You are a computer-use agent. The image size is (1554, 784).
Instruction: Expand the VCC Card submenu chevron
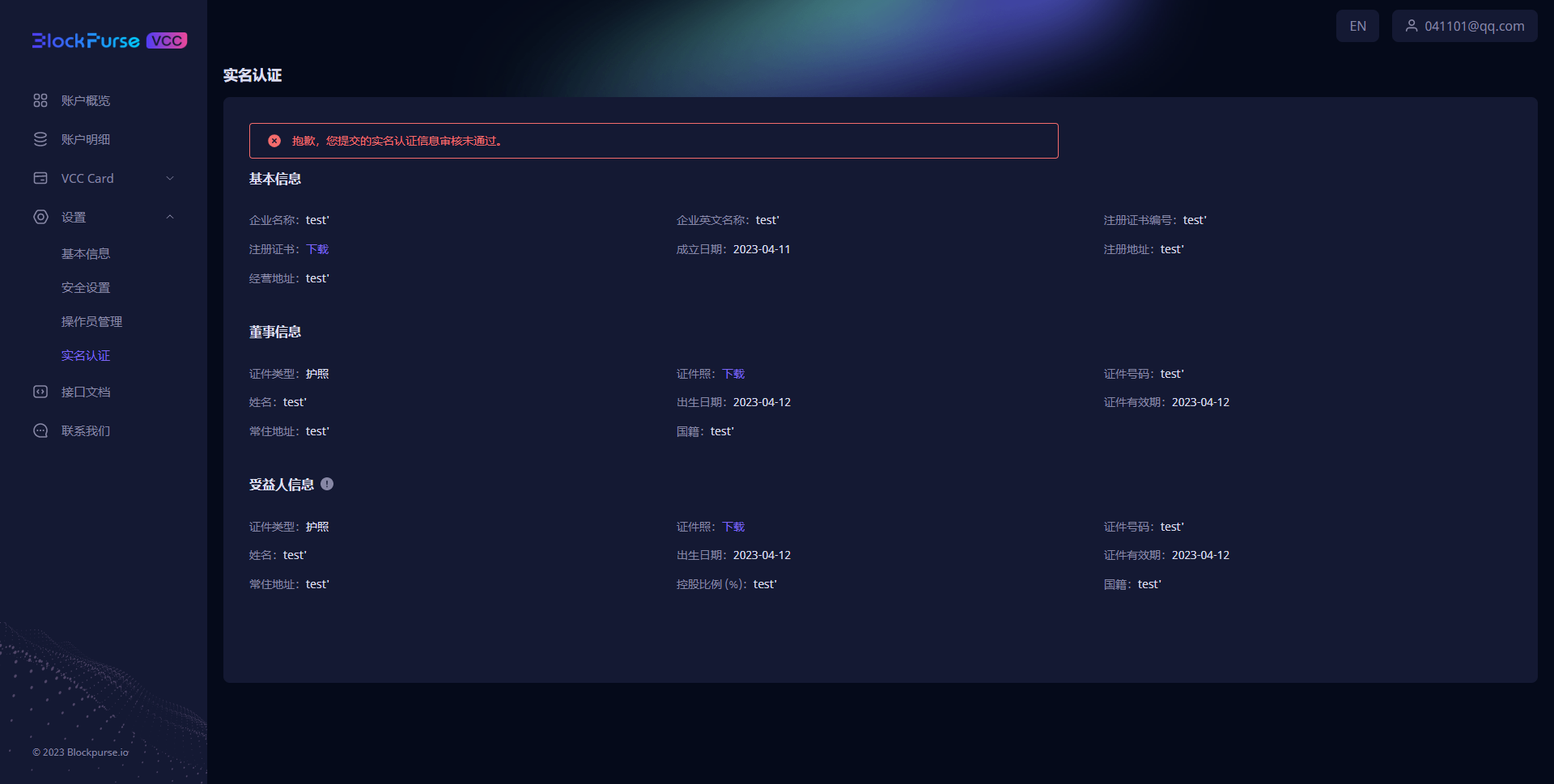[170, 178]
